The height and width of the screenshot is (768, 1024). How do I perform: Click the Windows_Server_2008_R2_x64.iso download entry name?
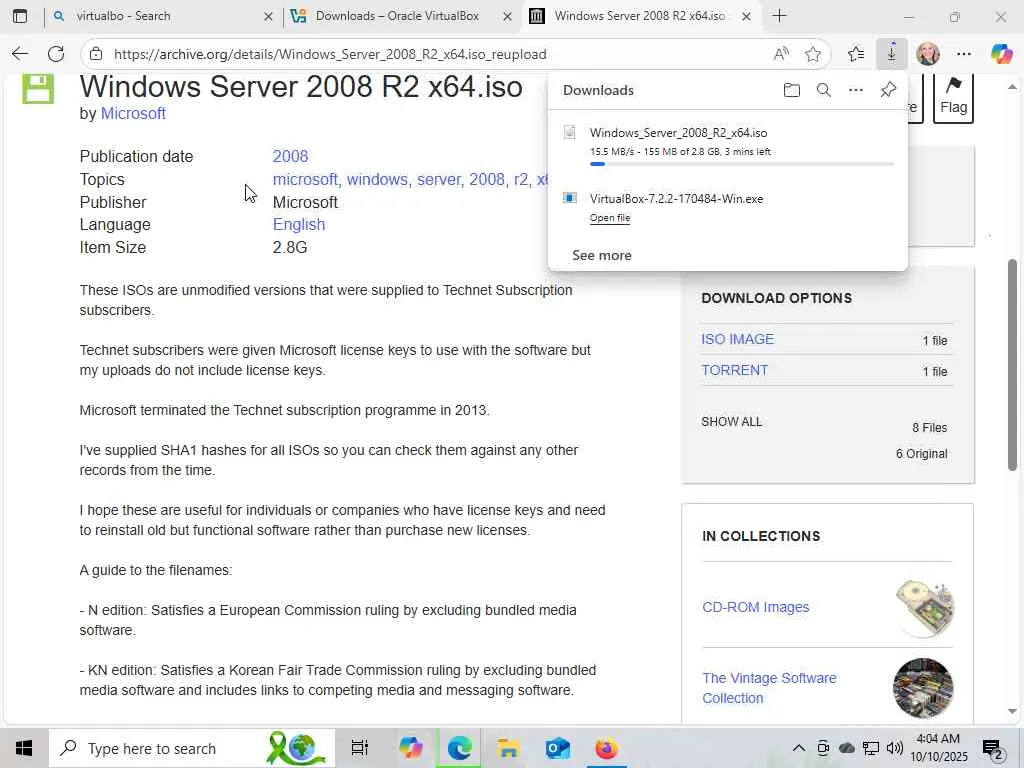click(x=678, y=133)
